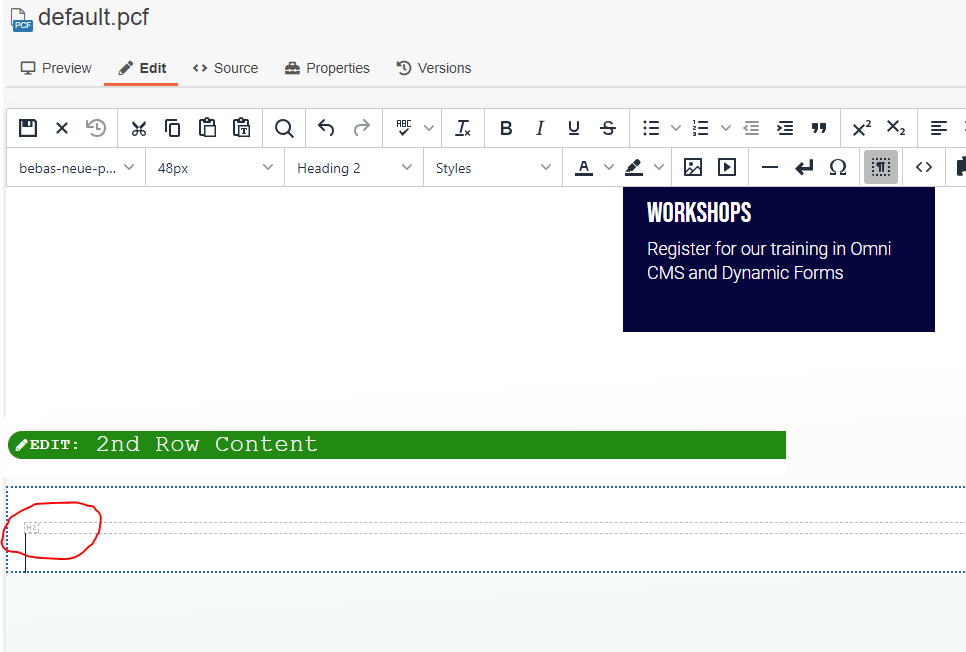Click the Save icon
This screenshot has height=652, width=966.
click(27, 128)
